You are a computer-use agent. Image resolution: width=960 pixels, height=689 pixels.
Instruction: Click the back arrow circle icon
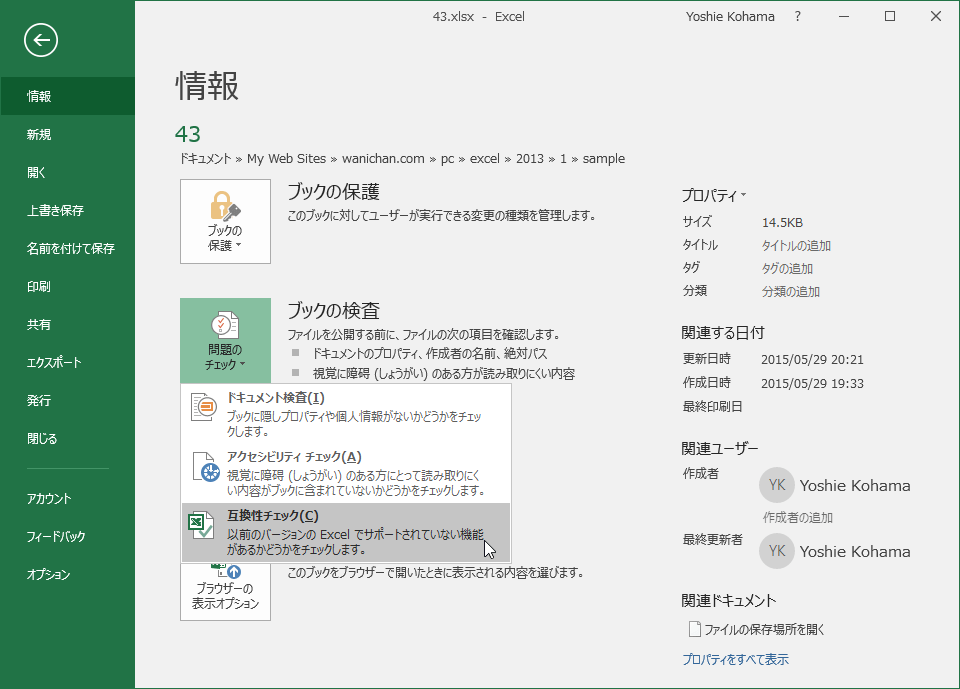point(41,40)
